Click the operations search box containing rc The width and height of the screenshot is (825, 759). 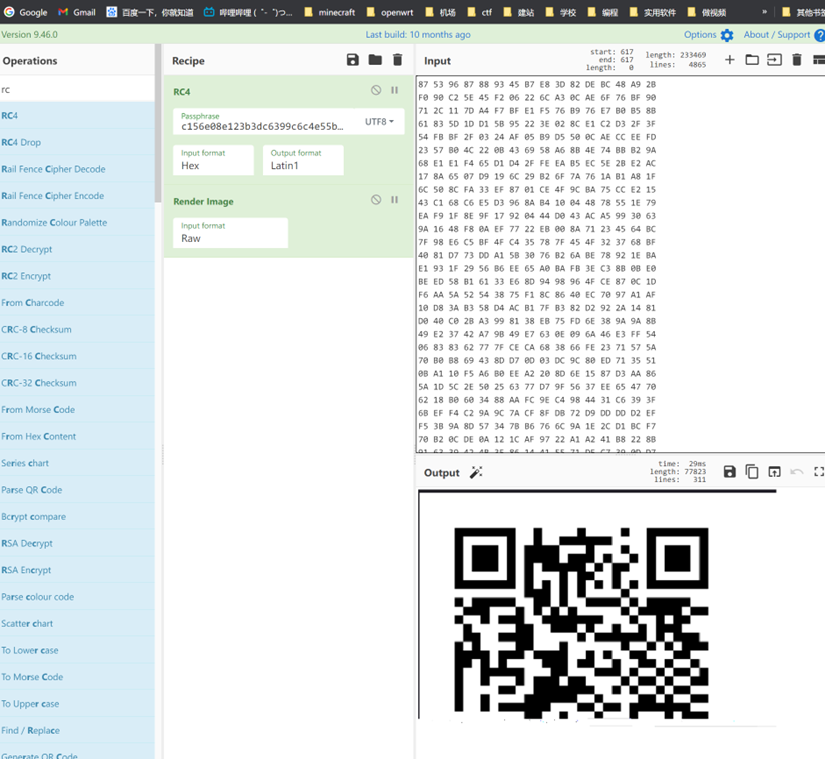pyautogui.click(x=77, y=89)
